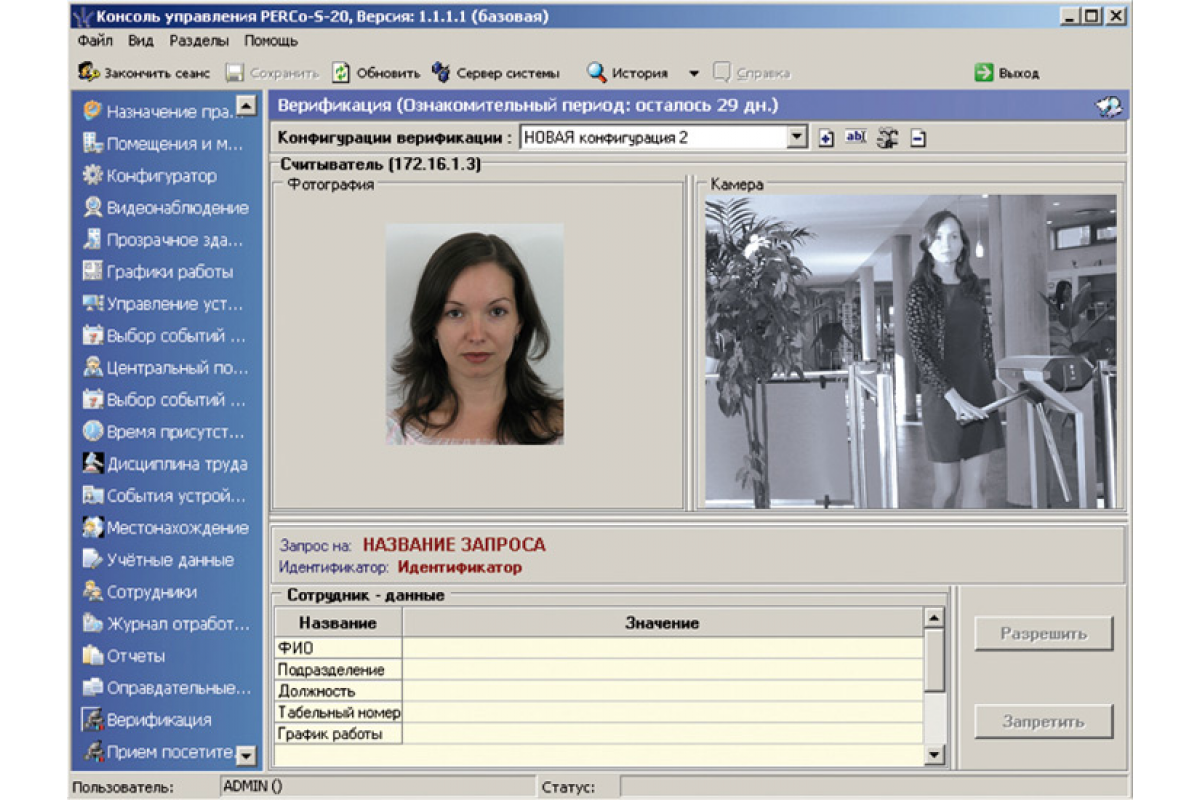The height and width of the screenshot is (800, 1200).
Task: Open Прием посетите... in the sidebar
Action: pos(160,751)
